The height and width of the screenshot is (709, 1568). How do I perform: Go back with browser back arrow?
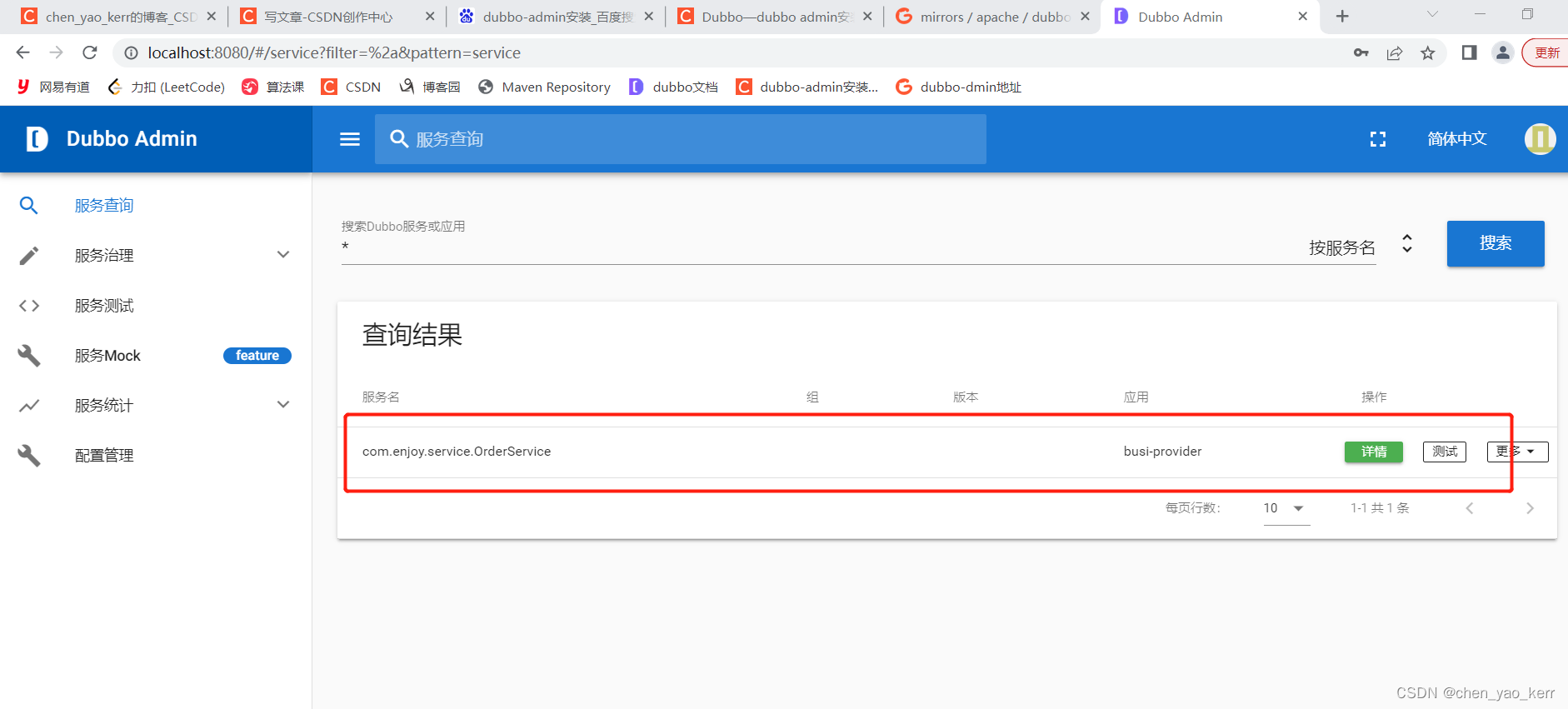click(22, 52)
